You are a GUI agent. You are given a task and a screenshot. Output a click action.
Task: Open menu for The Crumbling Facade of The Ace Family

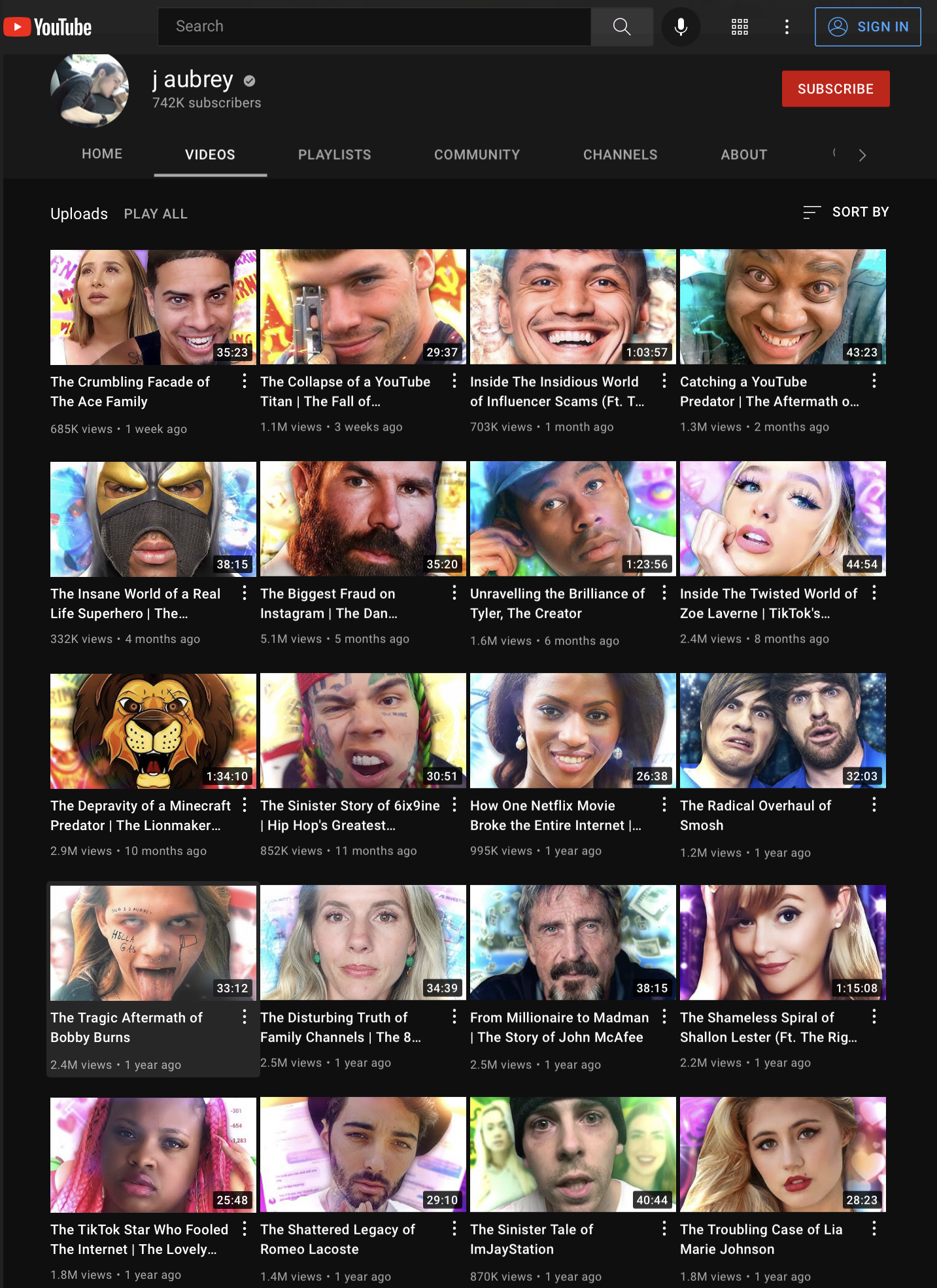245,381
